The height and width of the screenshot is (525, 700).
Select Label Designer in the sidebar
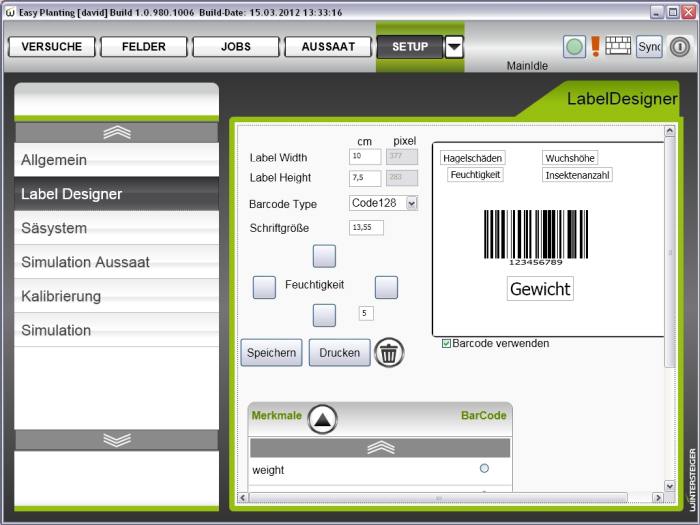click(117, 194)
